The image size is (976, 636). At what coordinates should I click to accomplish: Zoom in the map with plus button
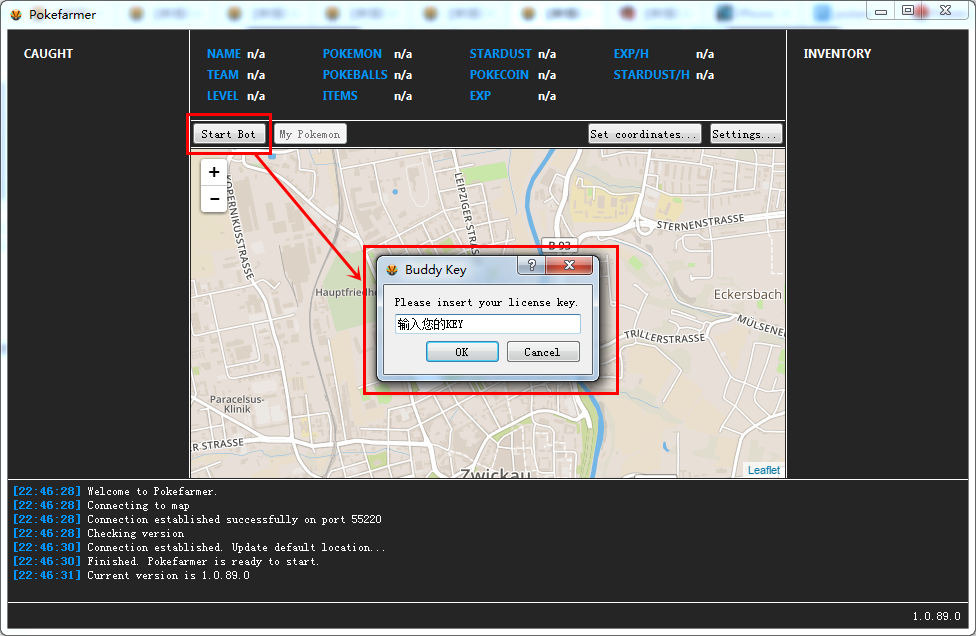214,172
